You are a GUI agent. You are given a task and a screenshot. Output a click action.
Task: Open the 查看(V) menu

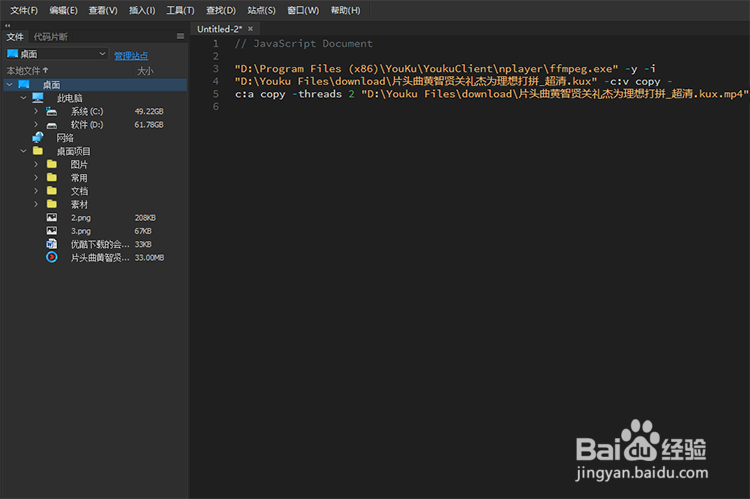click(103, 10)
